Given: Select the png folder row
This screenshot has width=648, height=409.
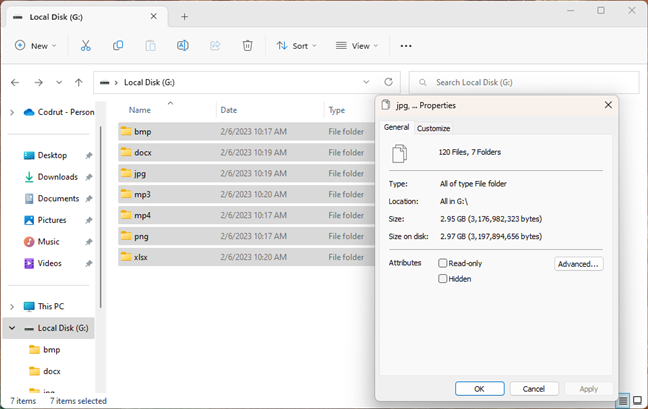Looking at the screenshot, I should point(246,236).
